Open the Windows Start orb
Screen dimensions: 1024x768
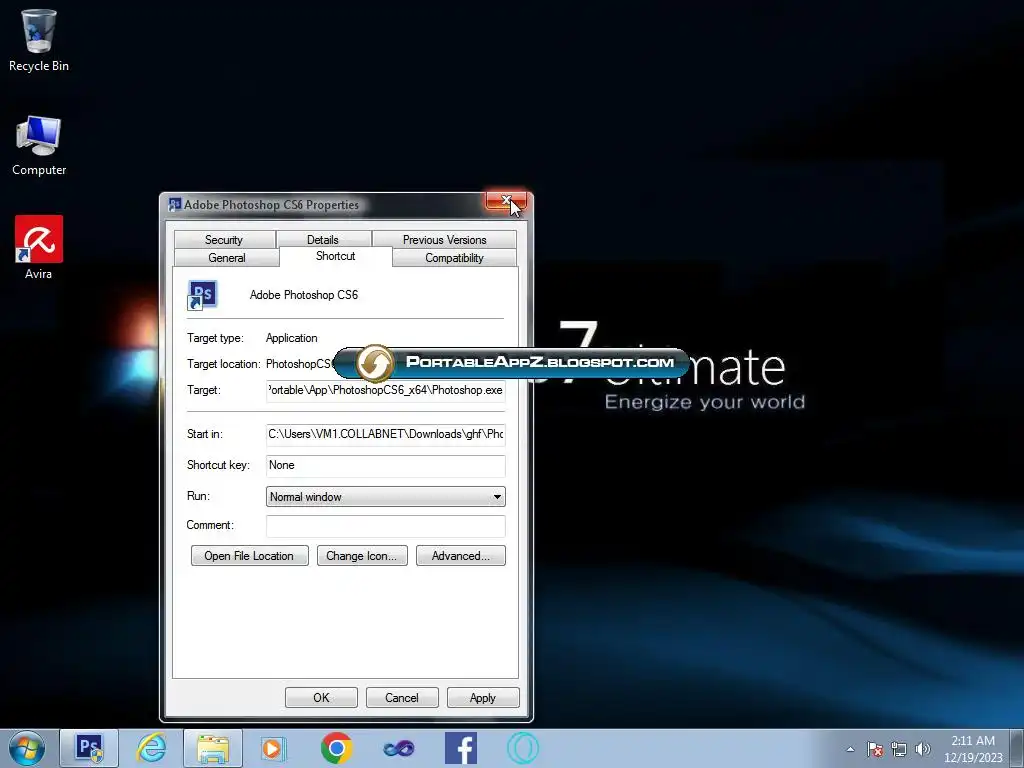click(x=26, y=748)
